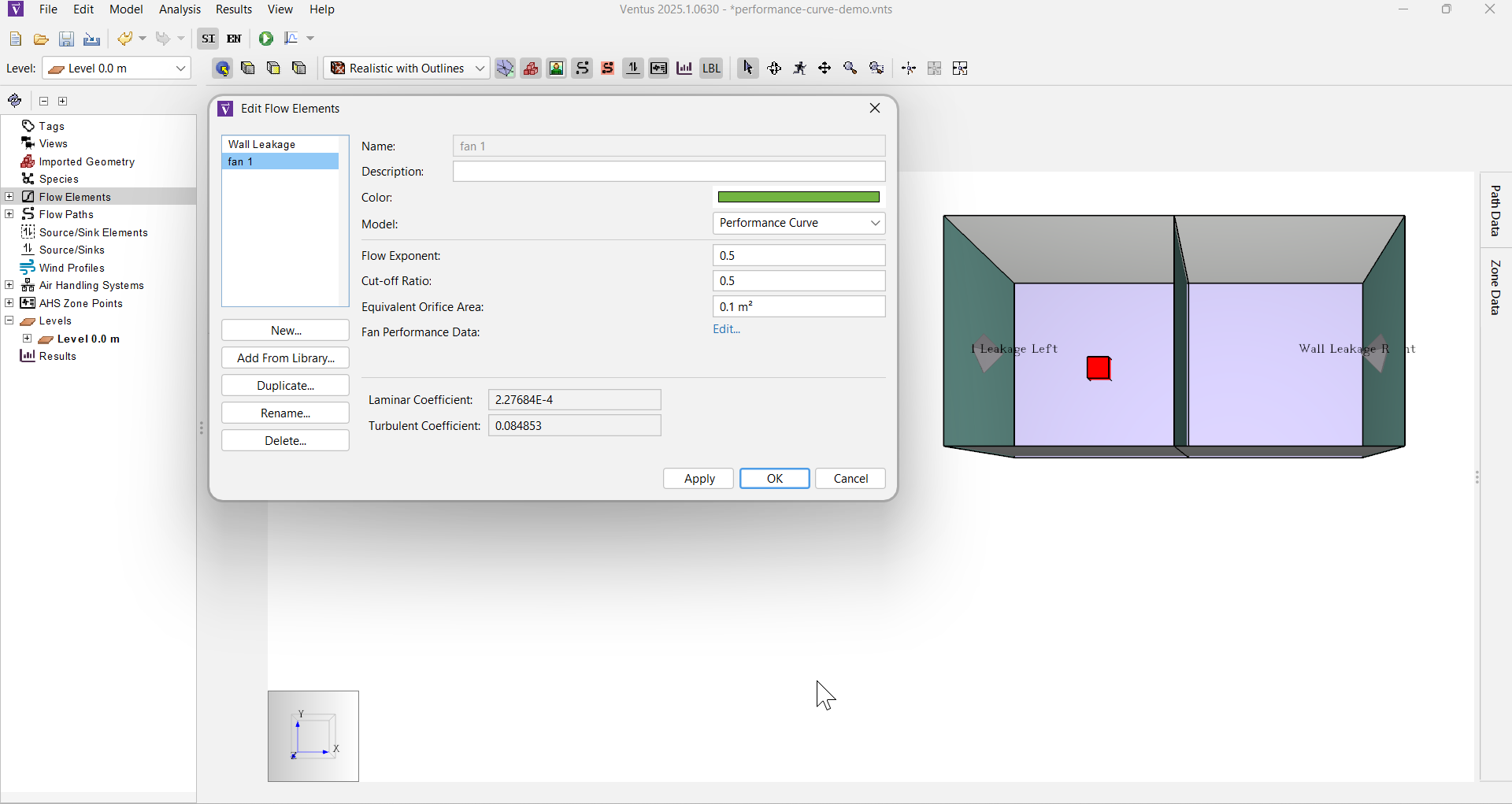Image resolution: width=1512 pixels, height=804 pixels.
Task: Click the green Color swatch
Action: (799, 197)
